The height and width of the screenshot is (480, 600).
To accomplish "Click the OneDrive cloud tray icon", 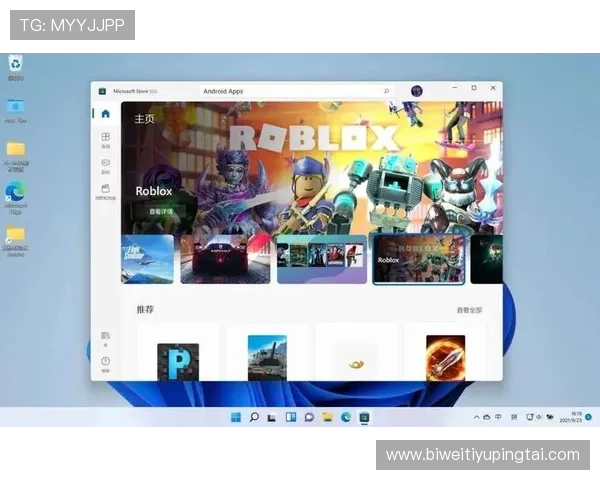I will [486, 417].
